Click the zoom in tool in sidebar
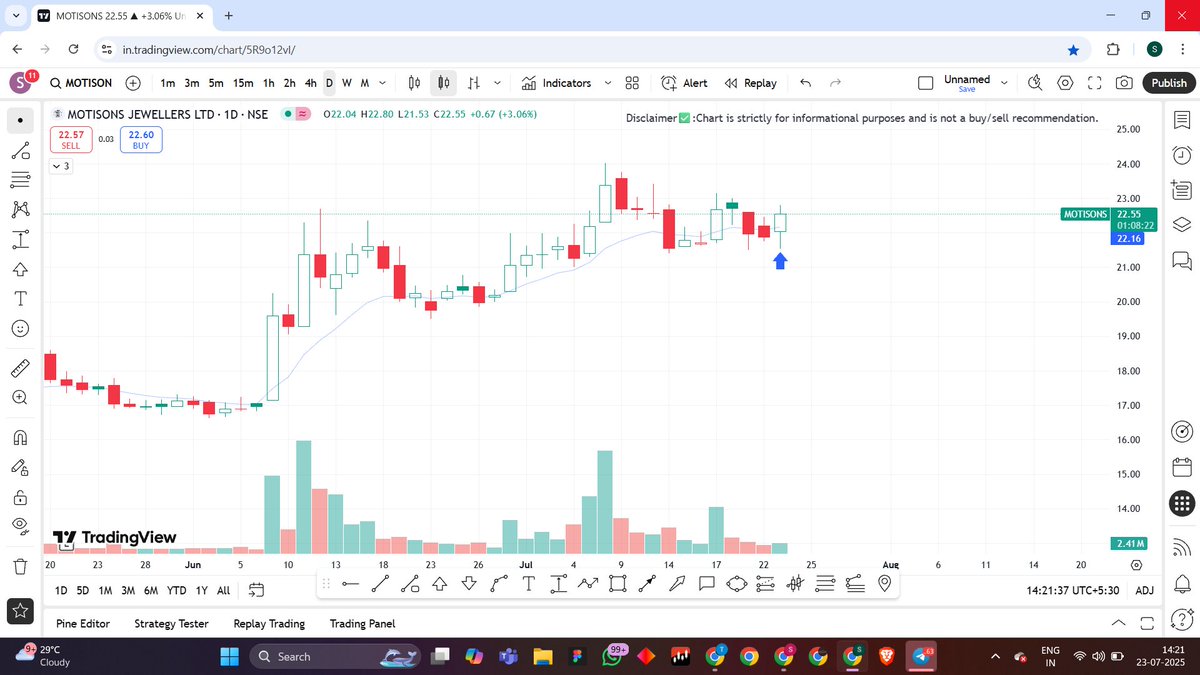This screenshot has width=1200, height=675. [20, 397]
